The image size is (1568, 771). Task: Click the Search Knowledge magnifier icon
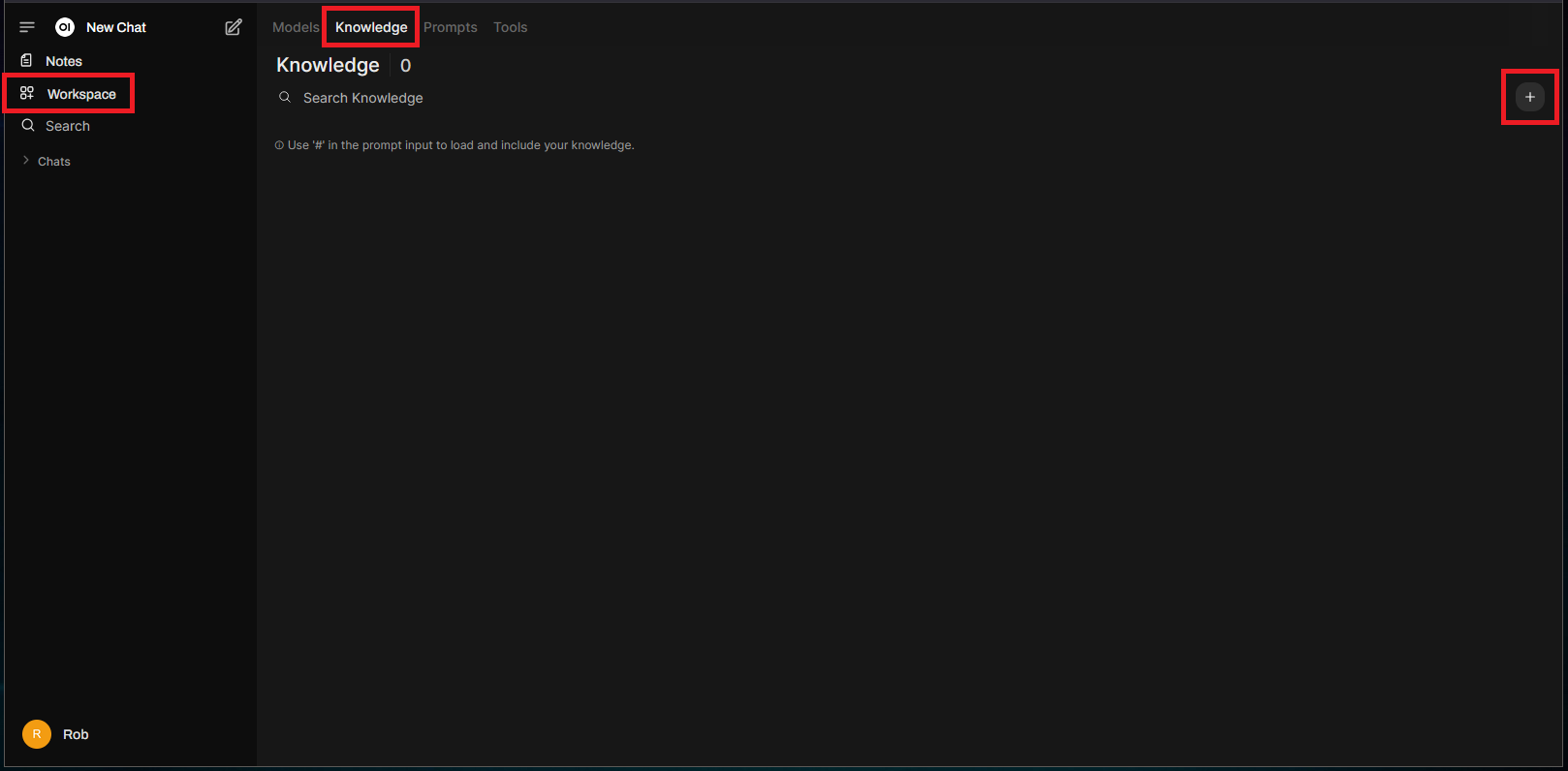click(x=285, y=97)
